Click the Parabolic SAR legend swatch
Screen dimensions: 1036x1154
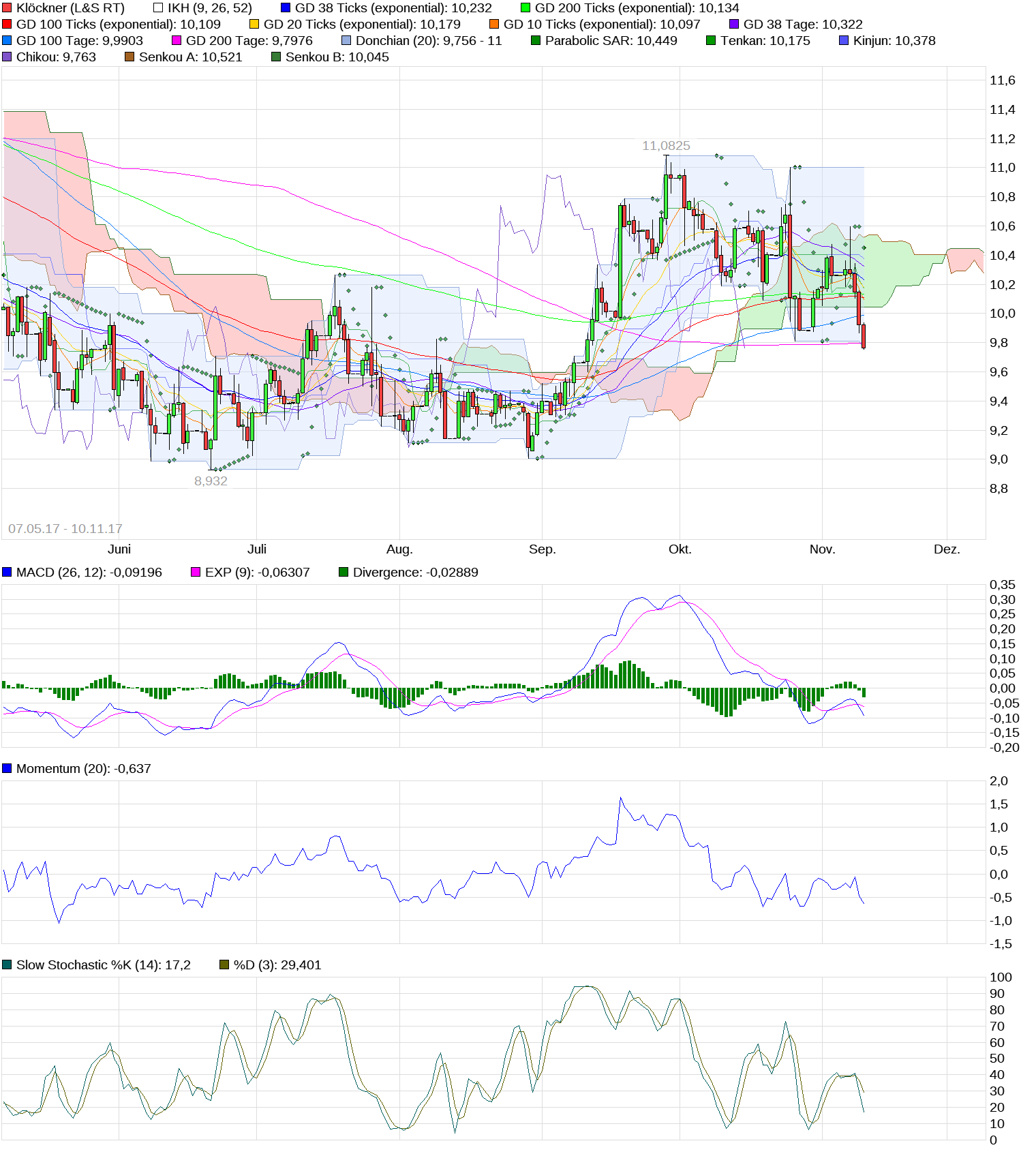[x=536, y=41]
